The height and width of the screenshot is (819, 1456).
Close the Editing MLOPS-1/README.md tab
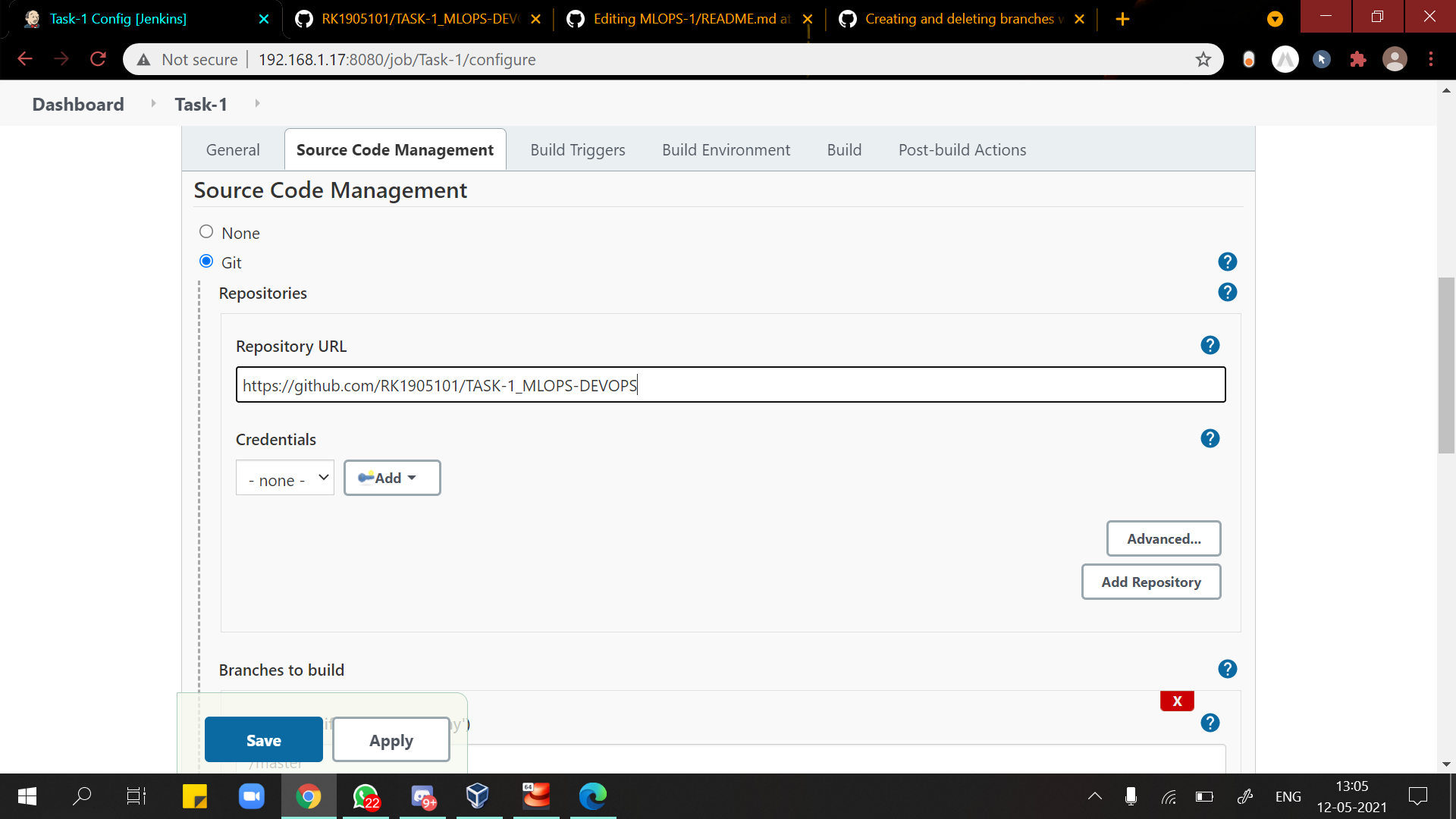pyautogui.click(x=808, y=19)
